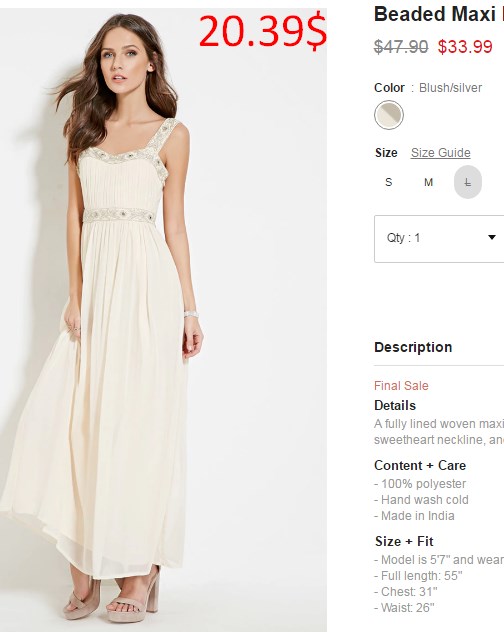This screenshot has width=504, height=632.
Task: Click the Details heading
Action: coord(395,405)
